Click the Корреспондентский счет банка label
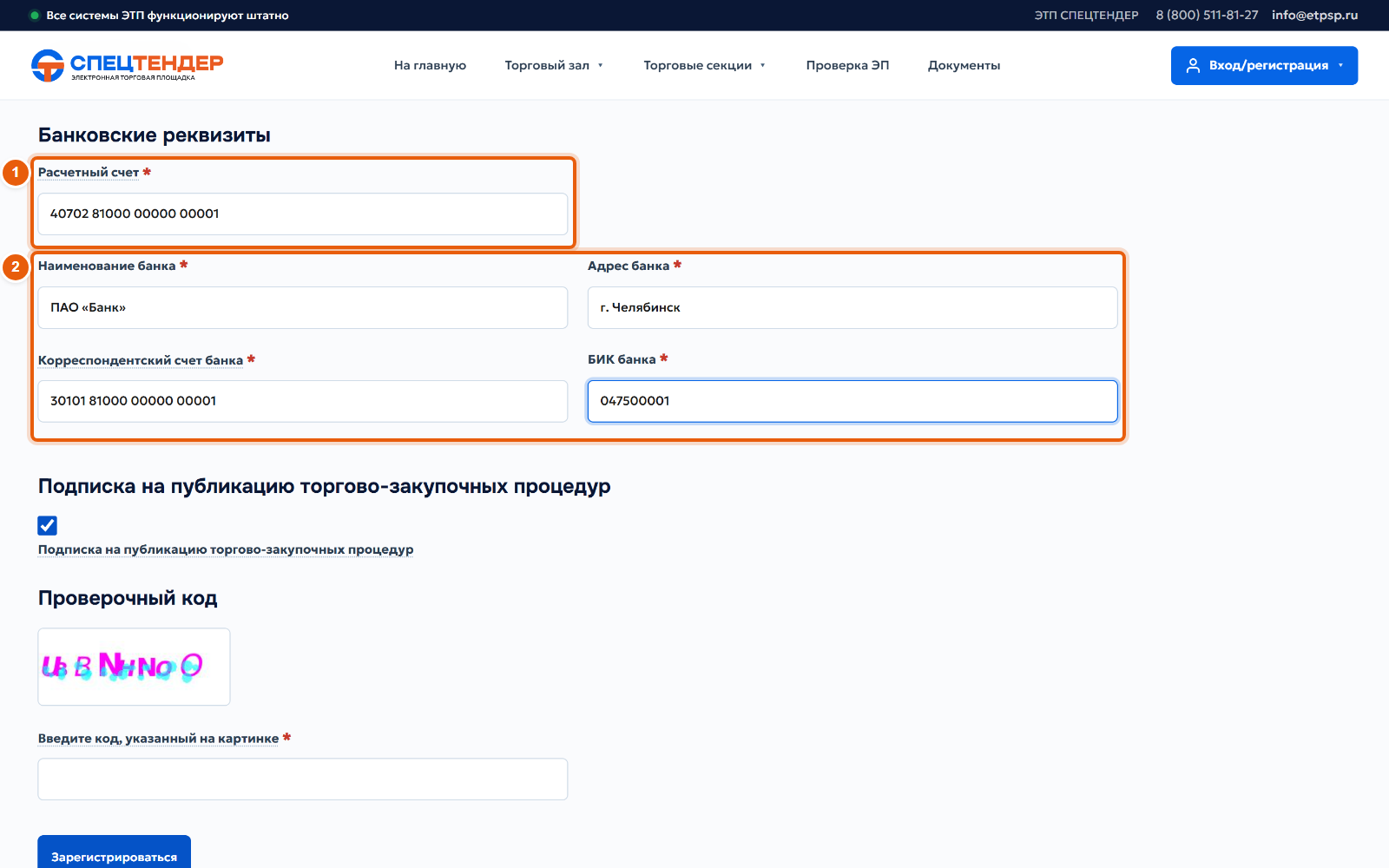This screenshot has height=868, width=1389. [x=141, y=360]
